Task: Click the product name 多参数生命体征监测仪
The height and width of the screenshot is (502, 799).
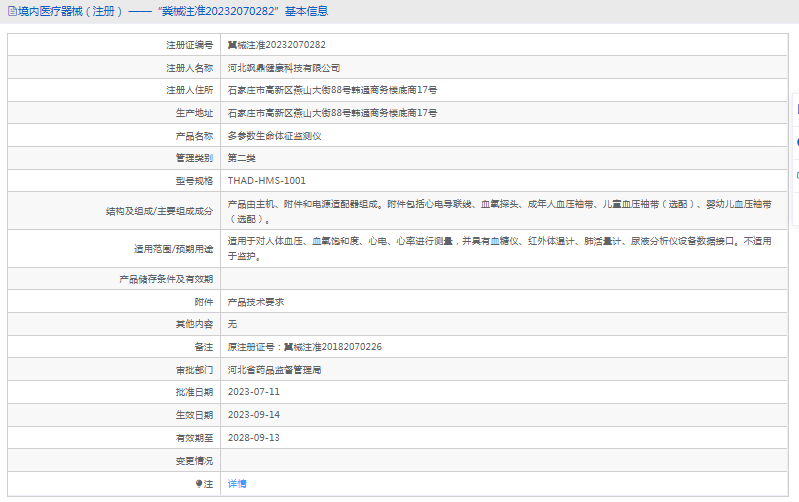Action: tap(274, 136)
